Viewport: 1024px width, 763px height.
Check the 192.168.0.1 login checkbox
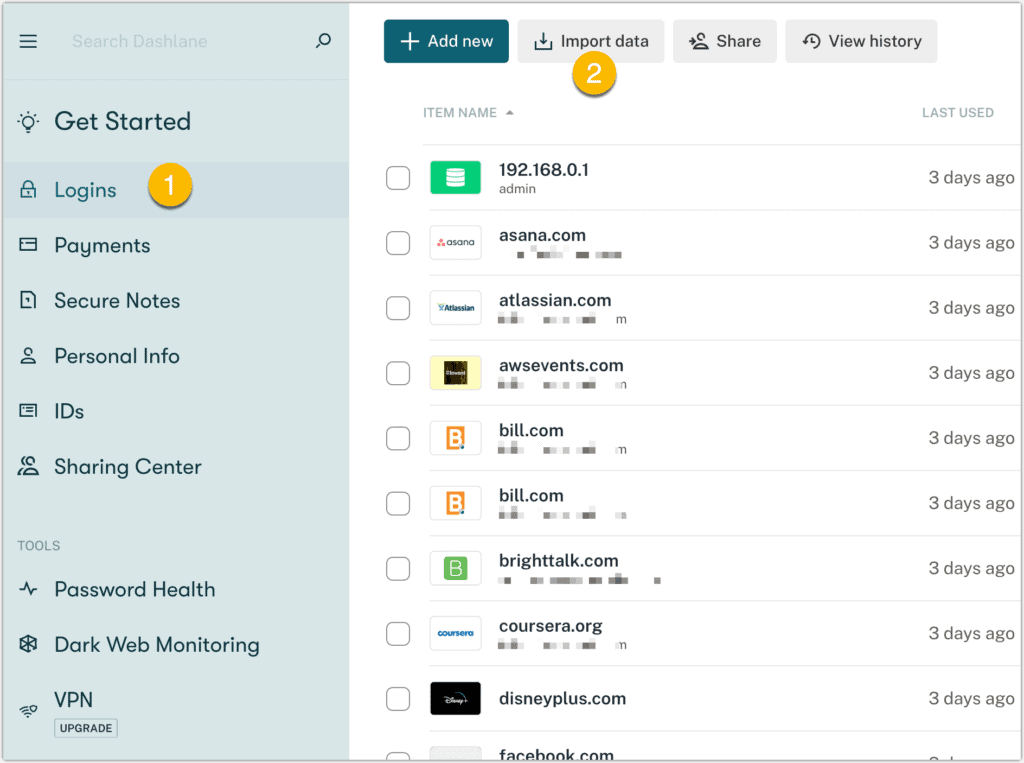click(x=398, y=178)
